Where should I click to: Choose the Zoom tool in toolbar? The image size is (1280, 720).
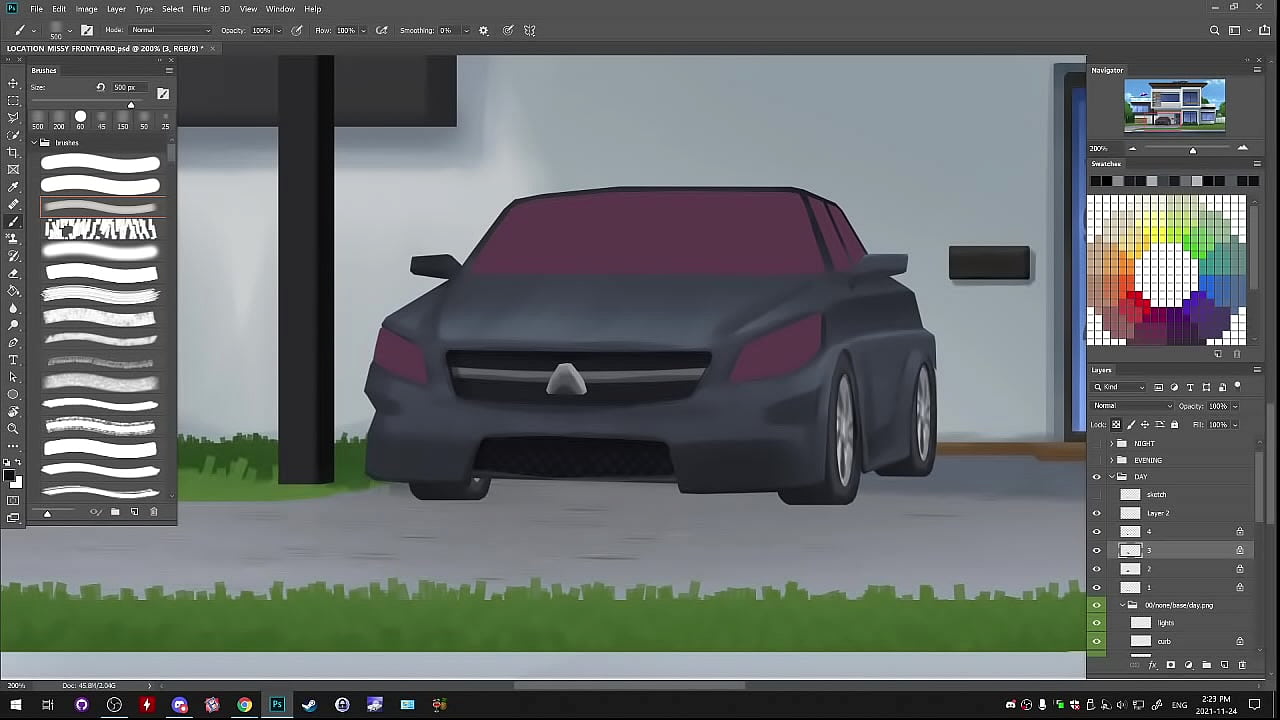[13, 429]
